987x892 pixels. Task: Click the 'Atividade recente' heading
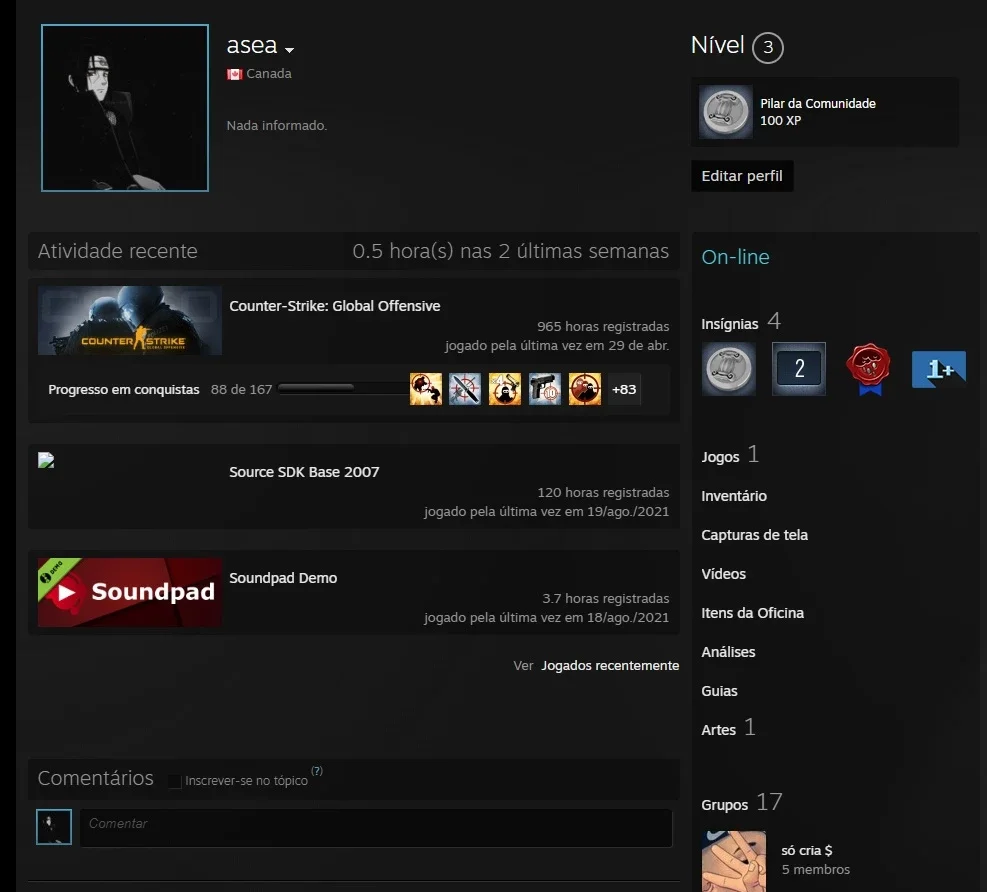click(x=117, y=251)
